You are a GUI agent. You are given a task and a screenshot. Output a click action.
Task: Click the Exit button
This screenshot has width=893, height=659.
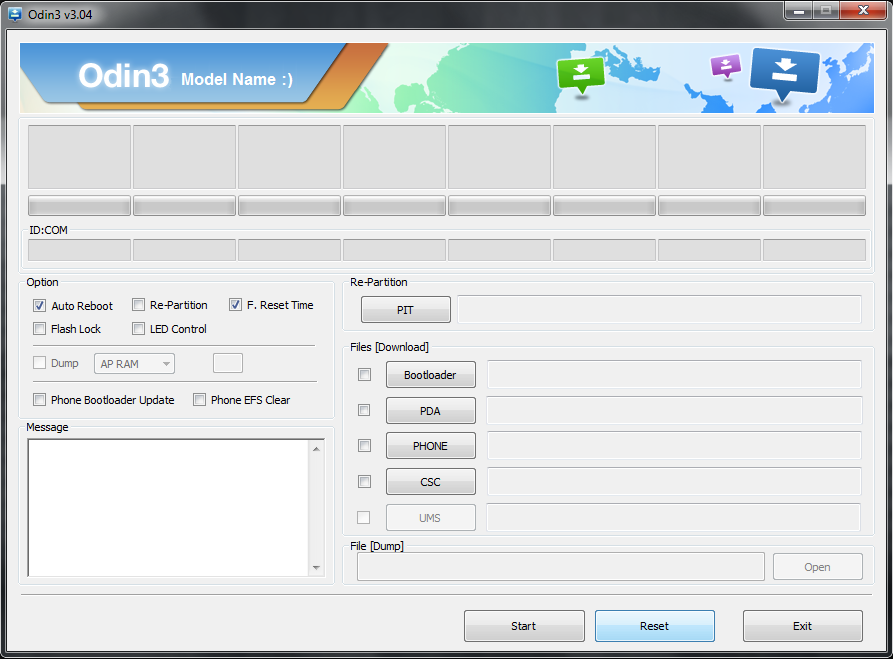click(x=802, y=626)
